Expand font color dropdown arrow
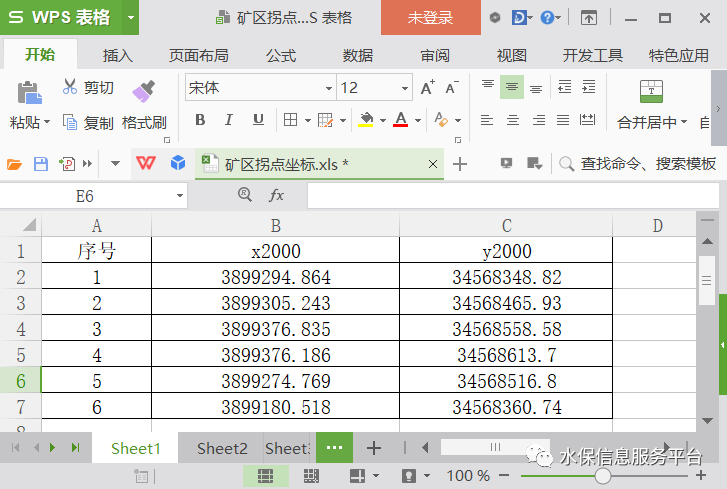This screenshot has height=489, width=727. (418, 121)
